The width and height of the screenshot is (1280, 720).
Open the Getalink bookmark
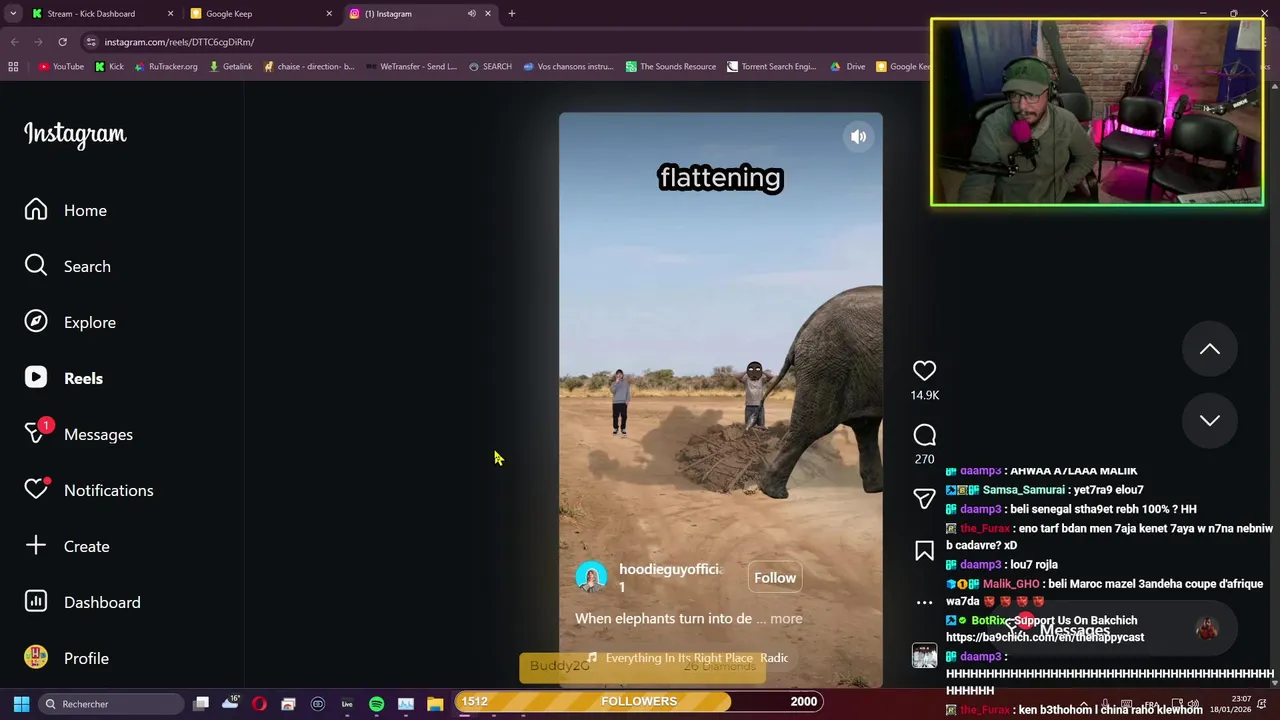coord(231,66)
